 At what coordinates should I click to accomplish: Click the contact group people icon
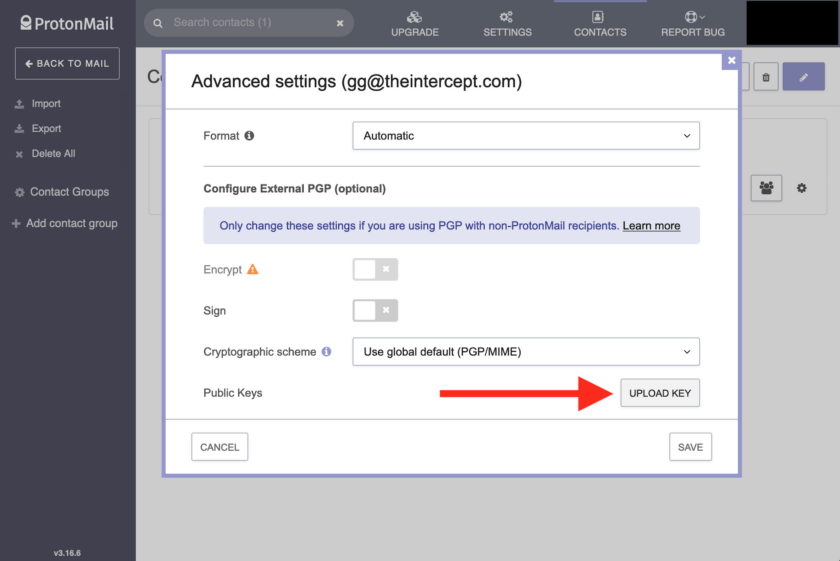pyautogui.click(x=766, y=188)
